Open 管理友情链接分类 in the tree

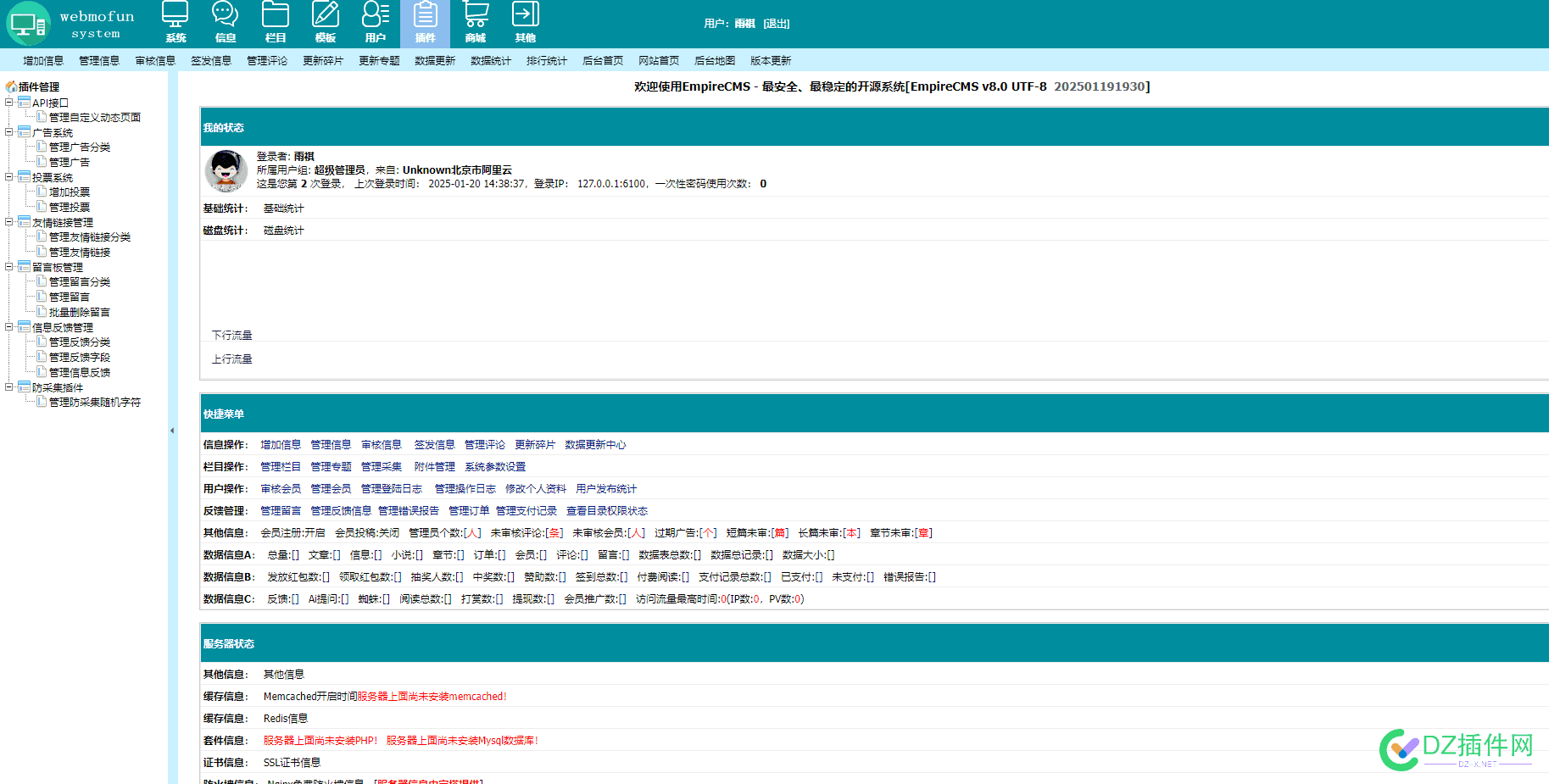tap(90, 237)
